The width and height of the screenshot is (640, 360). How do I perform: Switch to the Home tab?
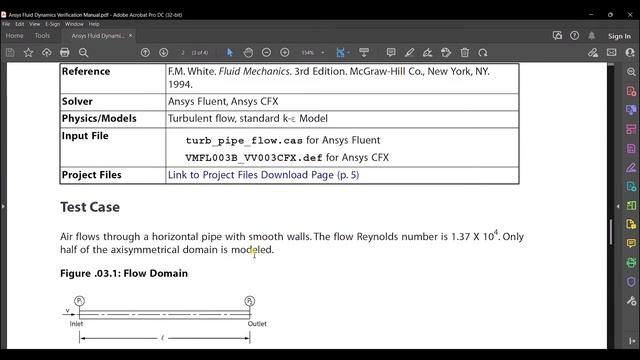tap(14, 36)
